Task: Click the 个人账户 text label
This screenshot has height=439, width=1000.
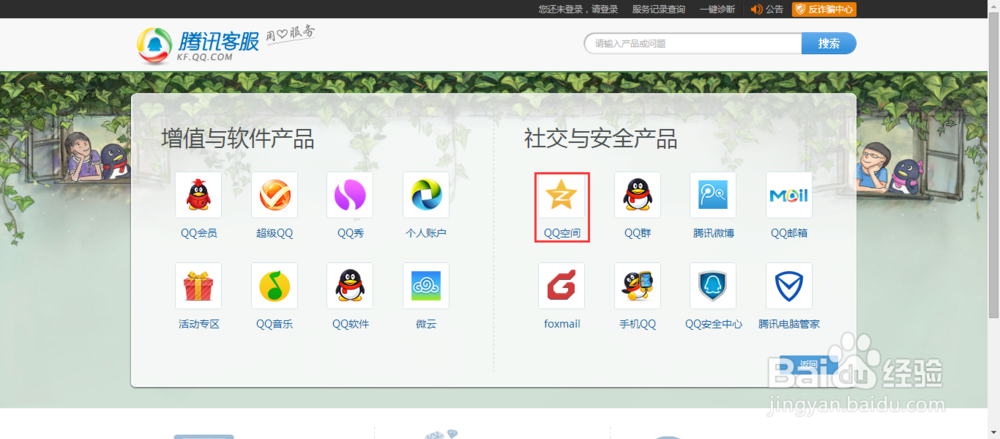Action: click(x=426, y=234)
